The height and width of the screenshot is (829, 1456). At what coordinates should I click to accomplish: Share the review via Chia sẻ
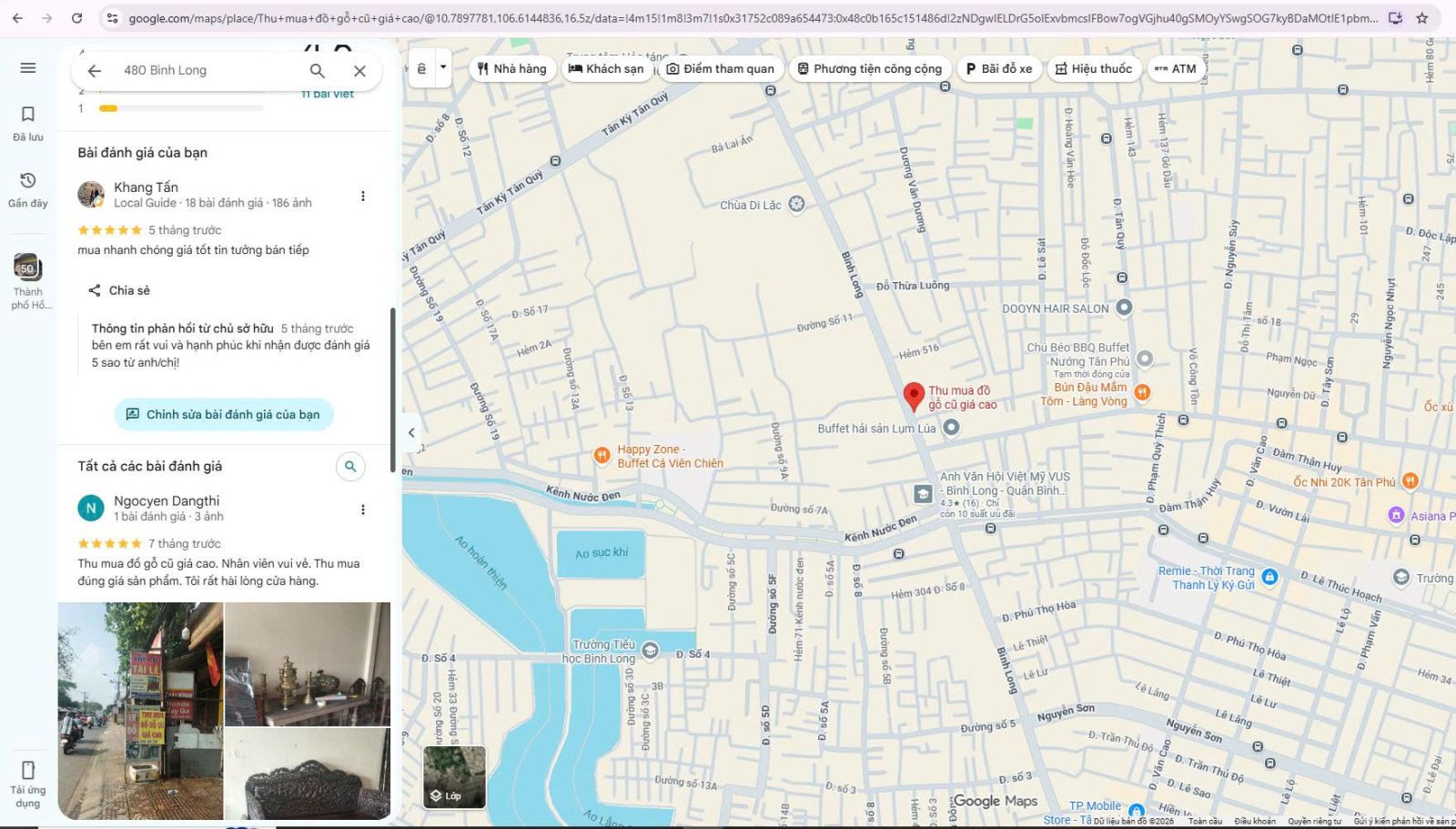[119, 290]
